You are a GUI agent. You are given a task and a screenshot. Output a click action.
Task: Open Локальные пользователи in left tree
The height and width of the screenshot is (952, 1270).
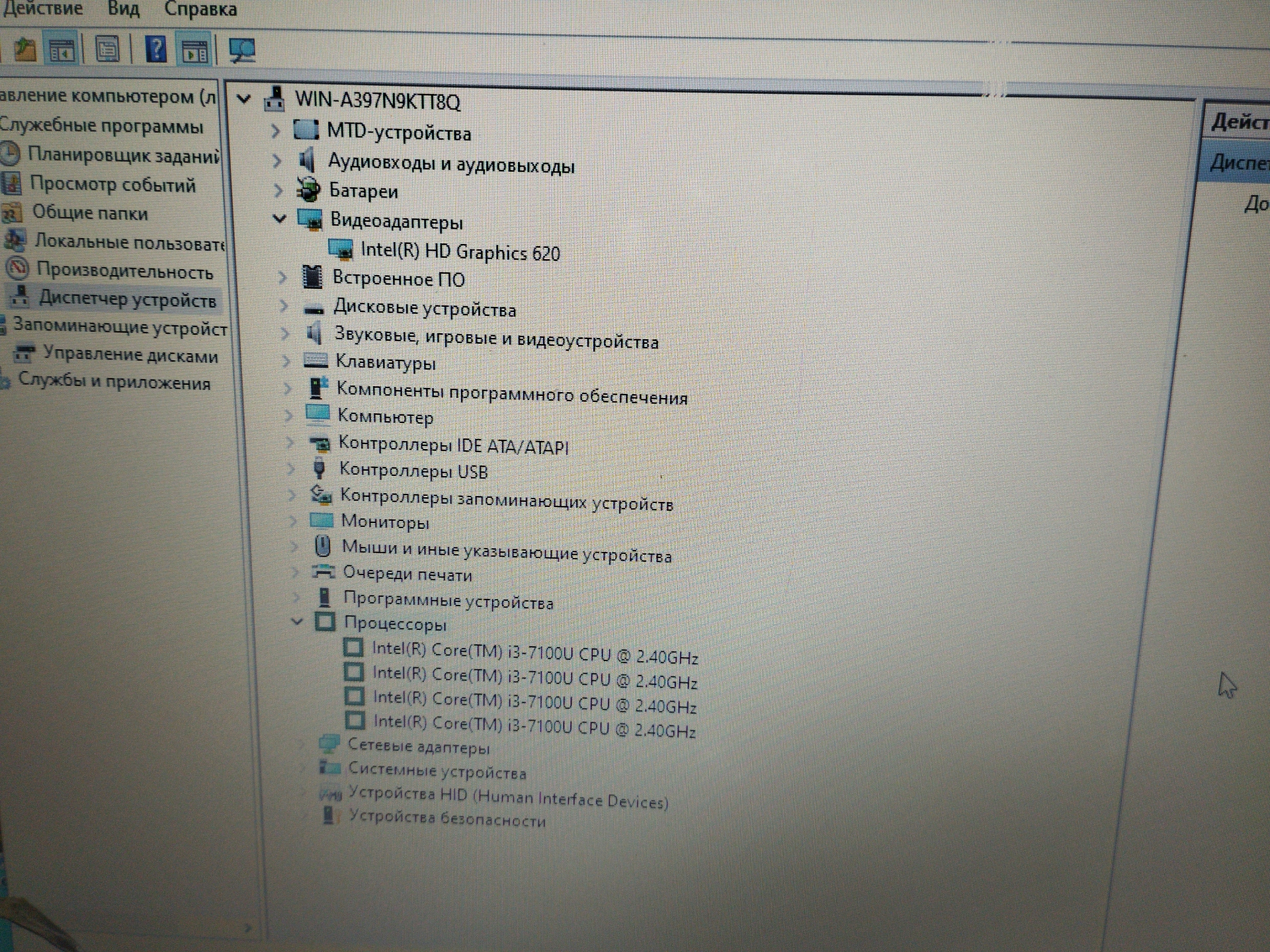click(x=130, y=242)
